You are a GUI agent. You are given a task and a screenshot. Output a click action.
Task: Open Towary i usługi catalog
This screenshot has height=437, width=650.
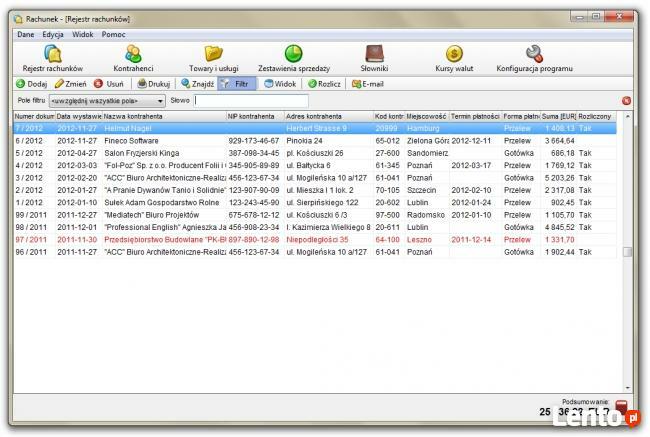(x=213, y=58)
